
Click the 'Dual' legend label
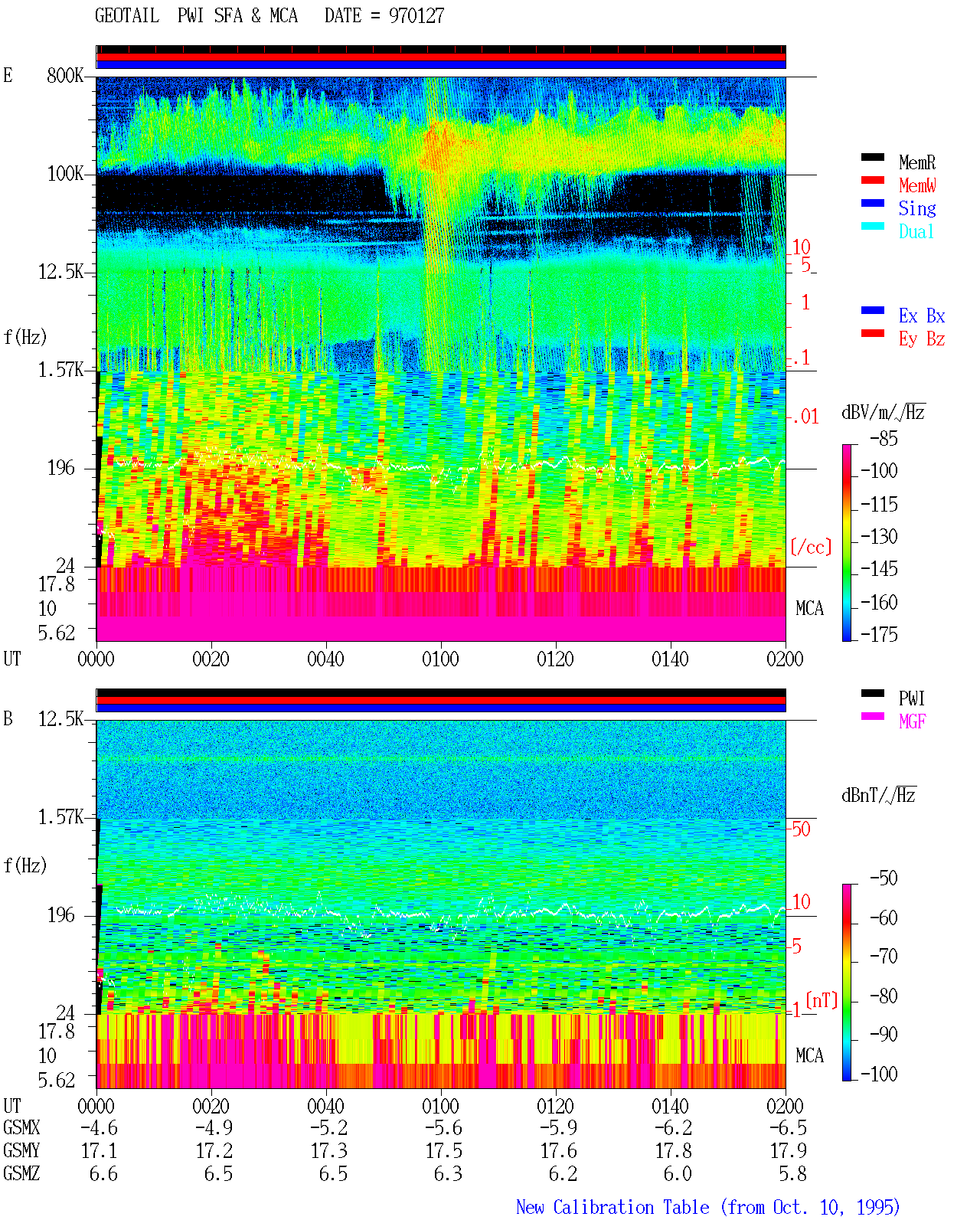pyautogui.click(x=916, y=231)
